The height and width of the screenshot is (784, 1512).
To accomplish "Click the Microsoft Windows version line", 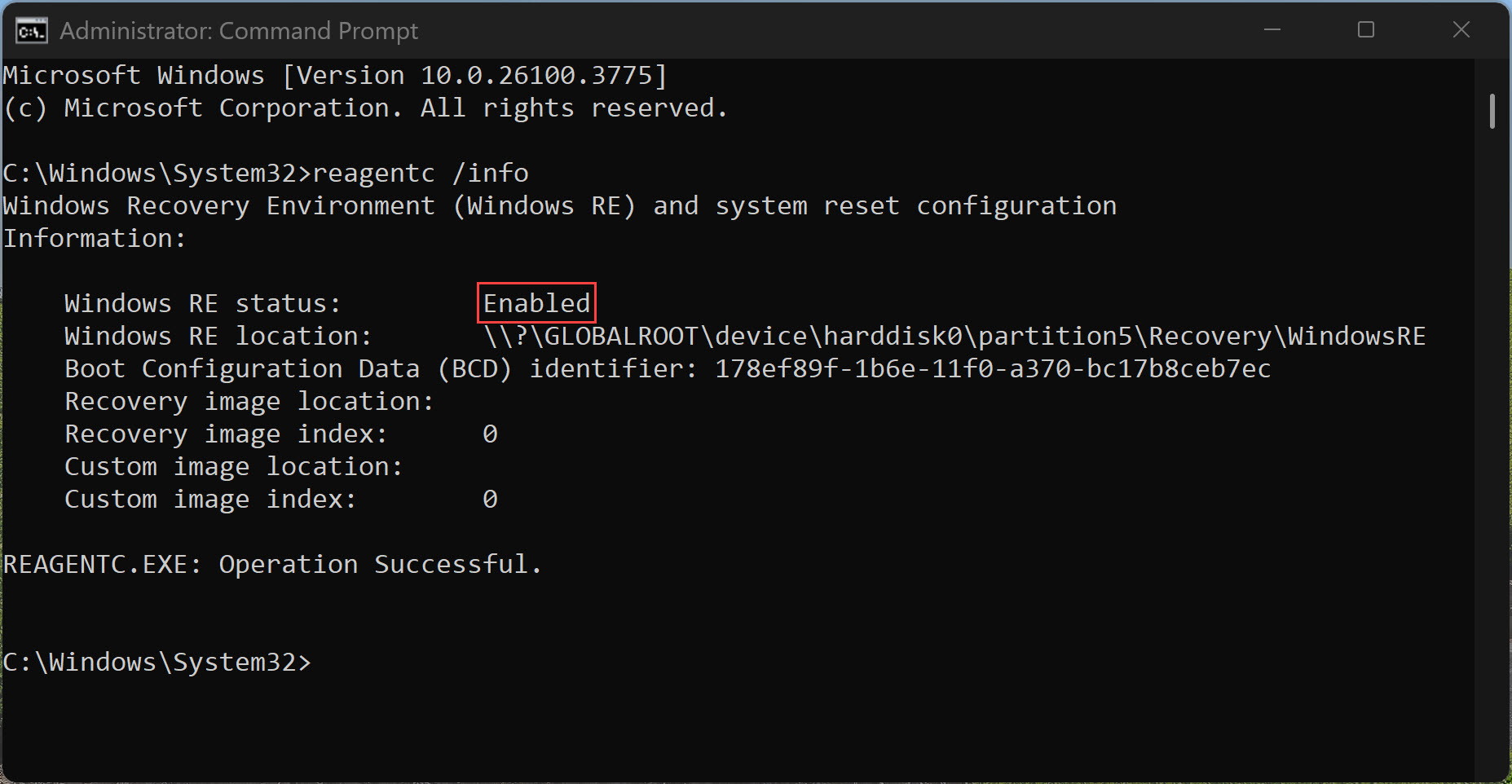I will (335, 75).
